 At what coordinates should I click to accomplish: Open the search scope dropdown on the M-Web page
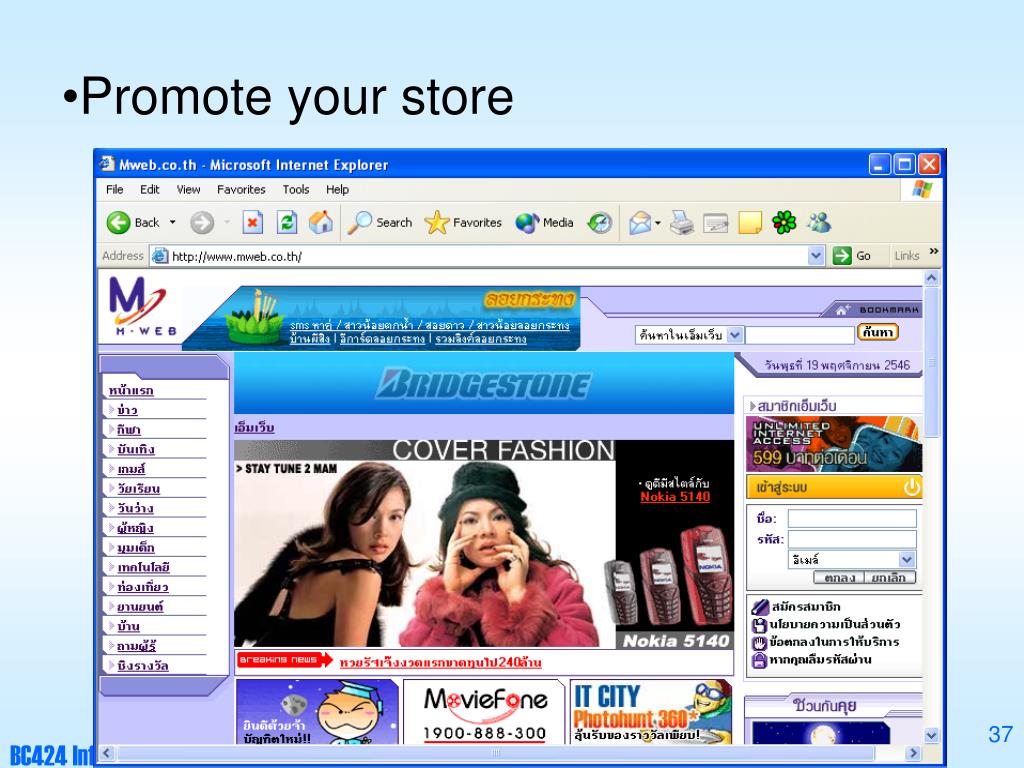coord(735,335)
